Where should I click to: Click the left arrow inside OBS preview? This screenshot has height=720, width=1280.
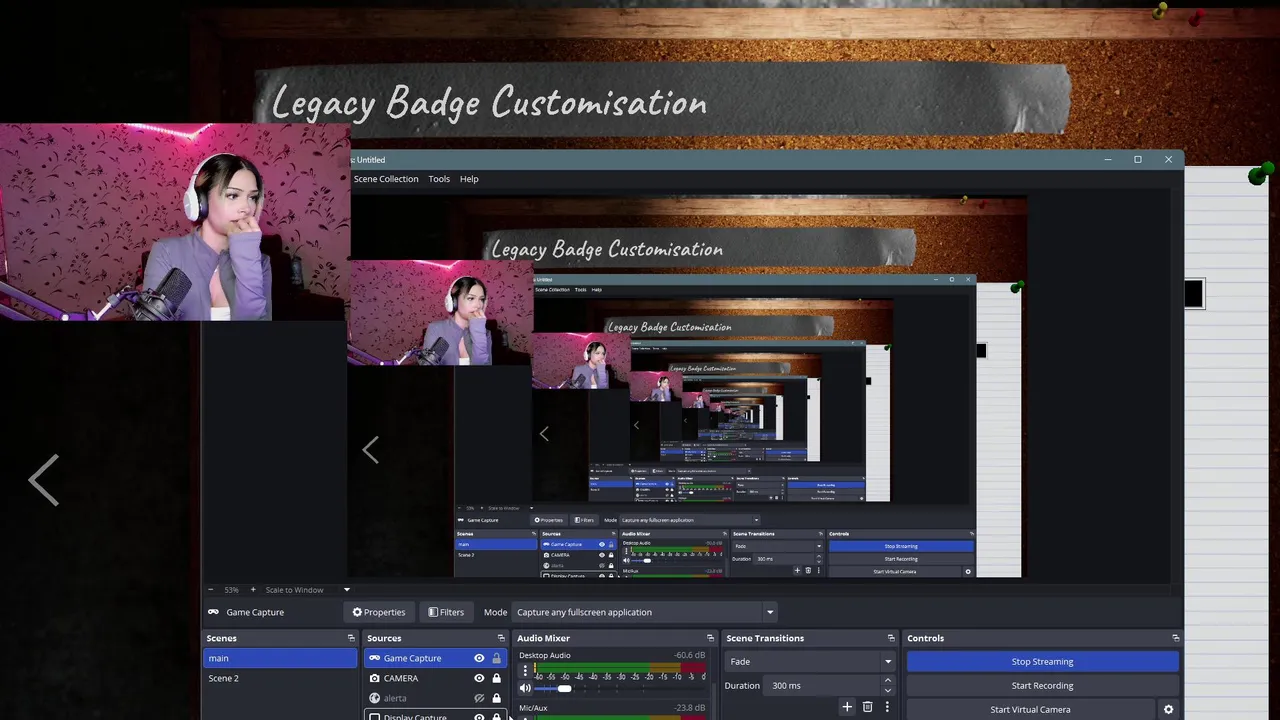(x=370, y=450)
